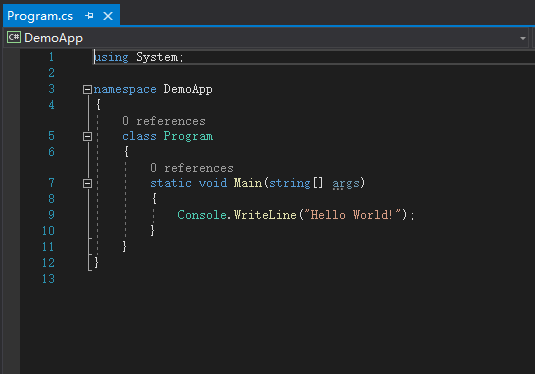535x374 pixels.
Task: Close the Program.cs tab
Action: click(108, 16)
